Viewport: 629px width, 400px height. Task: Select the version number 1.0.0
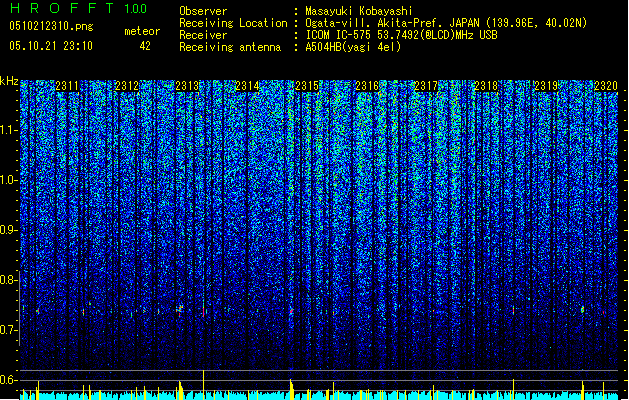[x=135, y=9]
